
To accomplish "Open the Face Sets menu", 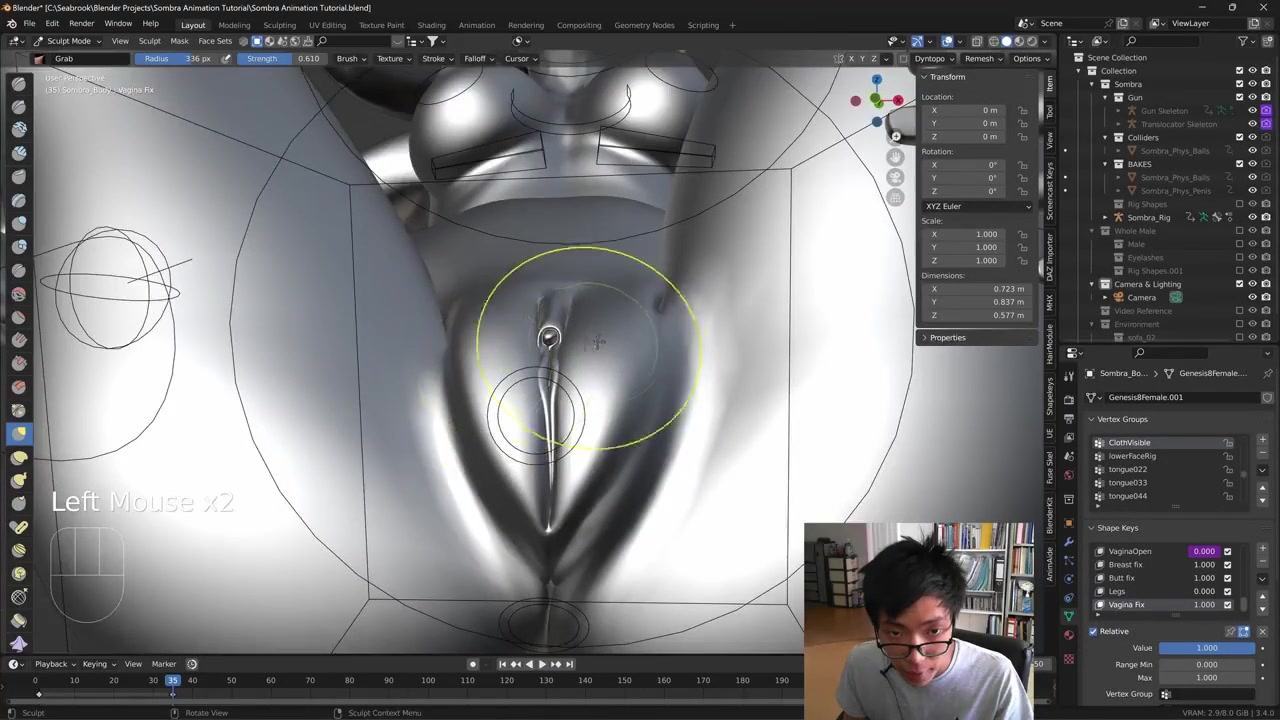I will coord(215,41).
